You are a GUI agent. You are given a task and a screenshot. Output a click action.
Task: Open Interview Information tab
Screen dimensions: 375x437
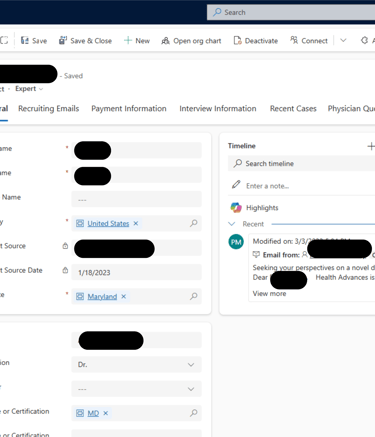(218, 109)
